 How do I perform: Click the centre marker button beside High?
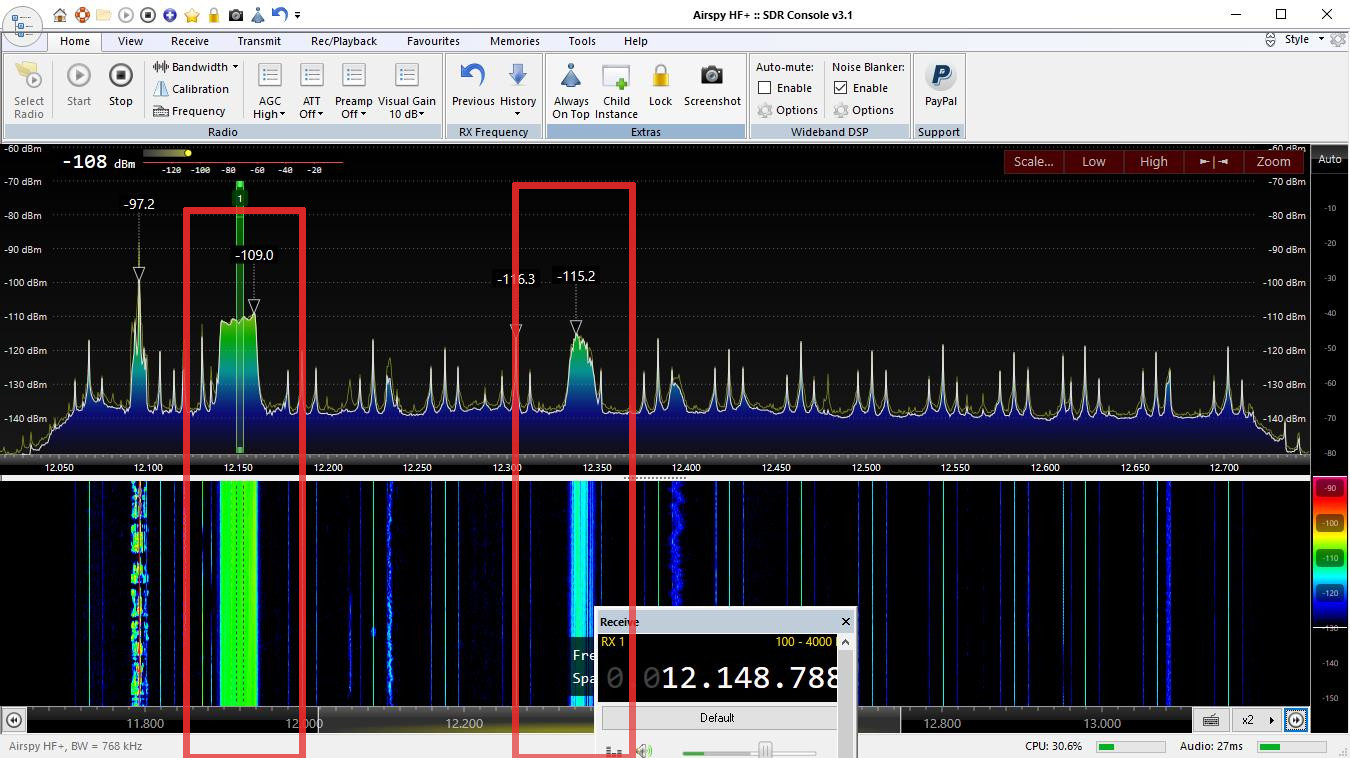click(x=1213, y=161)
